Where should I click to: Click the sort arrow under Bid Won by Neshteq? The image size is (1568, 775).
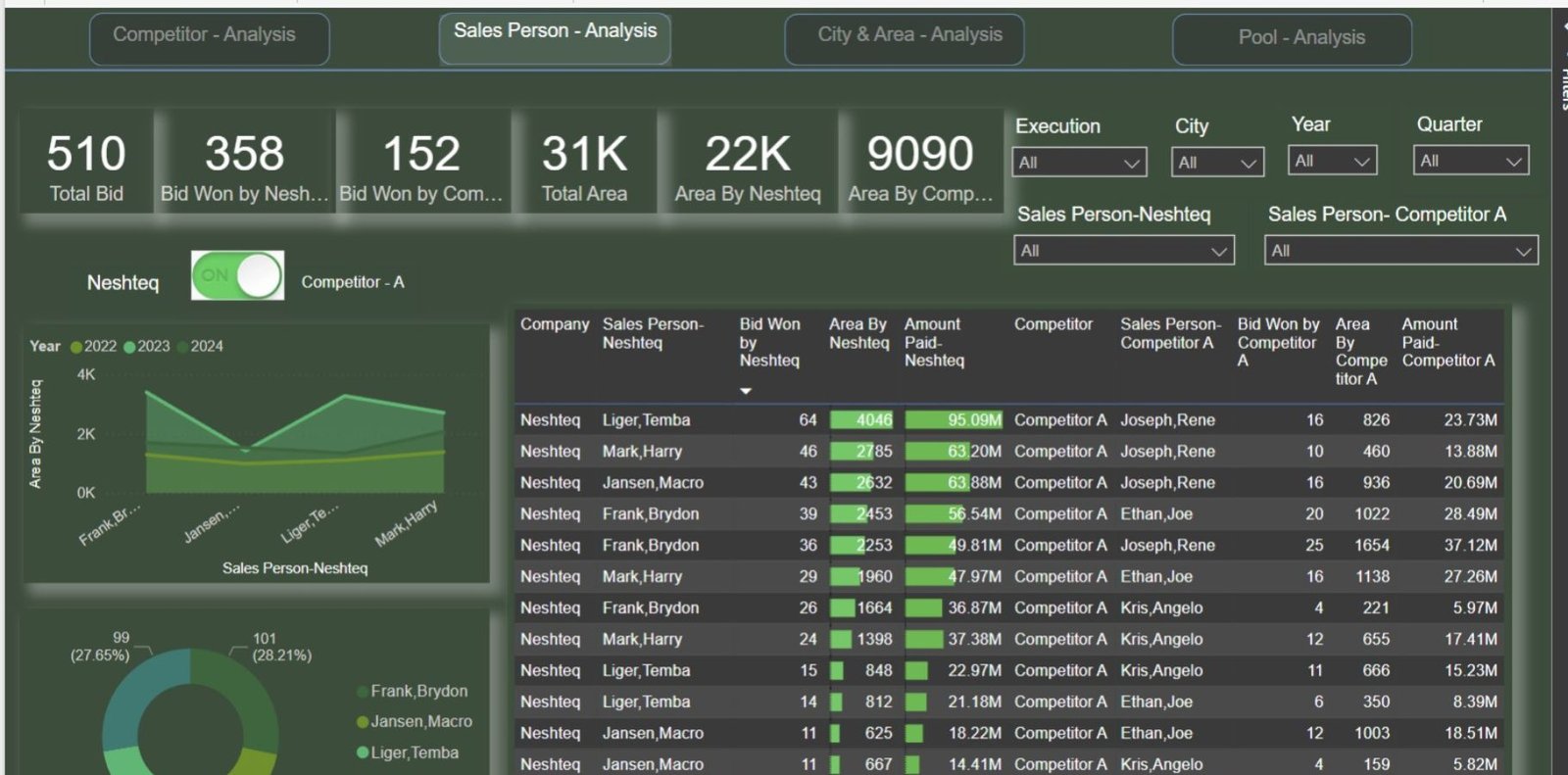click(746, 391)
